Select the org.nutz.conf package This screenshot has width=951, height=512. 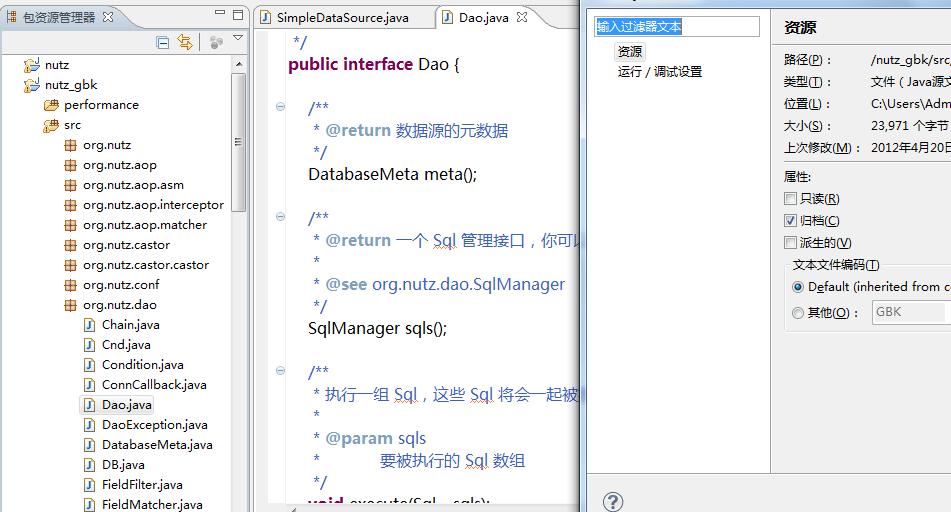pyautogui.click(x=121, y=285)
